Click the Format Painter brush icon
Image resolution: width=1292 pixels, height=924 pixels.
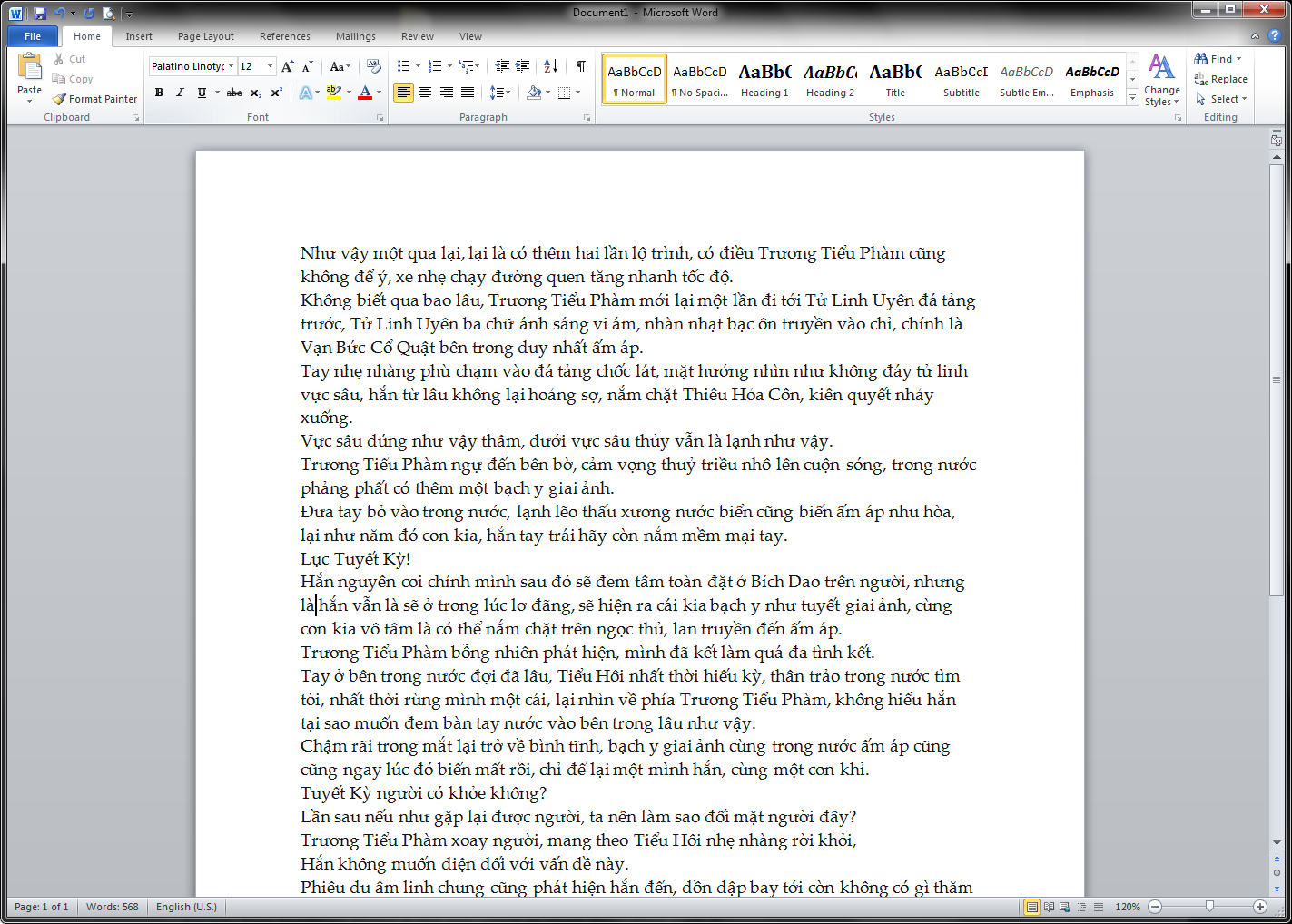59,99
